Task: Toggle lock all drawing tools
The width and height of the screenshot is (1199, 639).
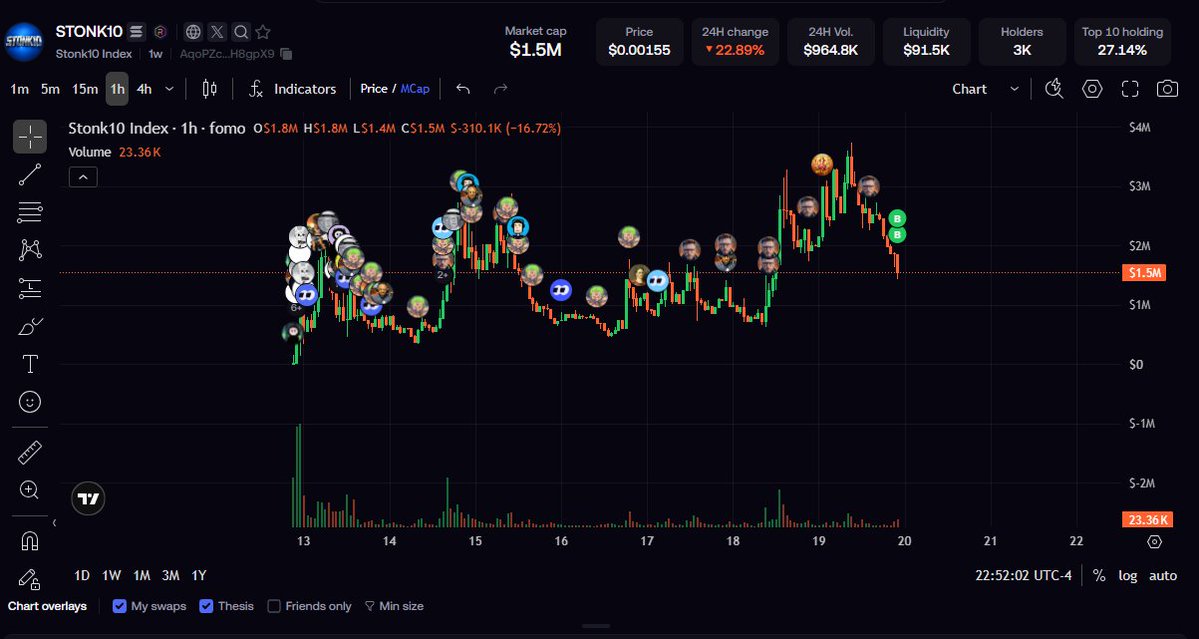Action: pos(30,579)
